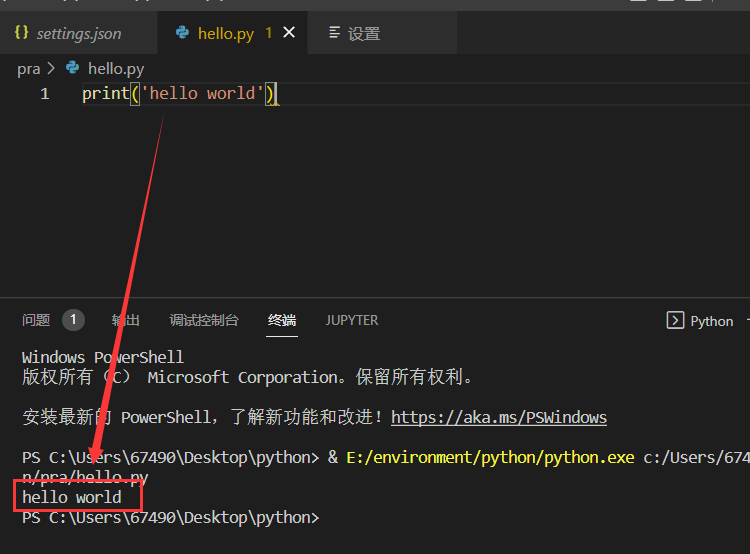Click line number 1 in the gutter
The width and height of the screenshot is (750, 554).
coord(45,94)
